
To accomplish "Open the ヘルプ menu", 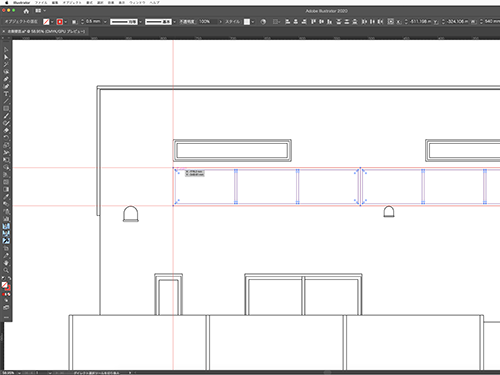I will 154,2.
